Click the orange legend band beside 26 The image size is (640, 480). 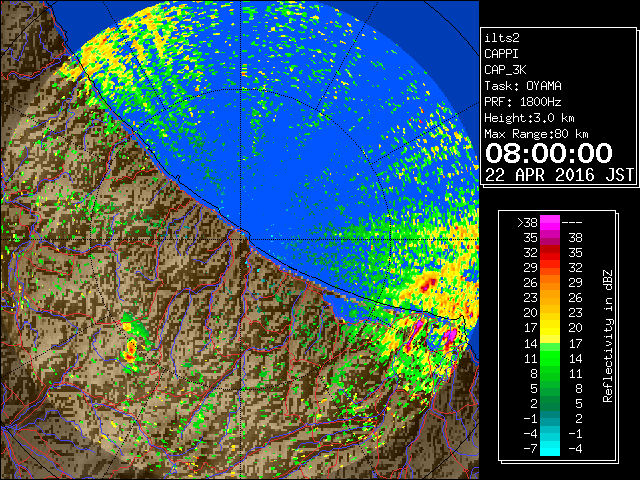tap(550, 282)
